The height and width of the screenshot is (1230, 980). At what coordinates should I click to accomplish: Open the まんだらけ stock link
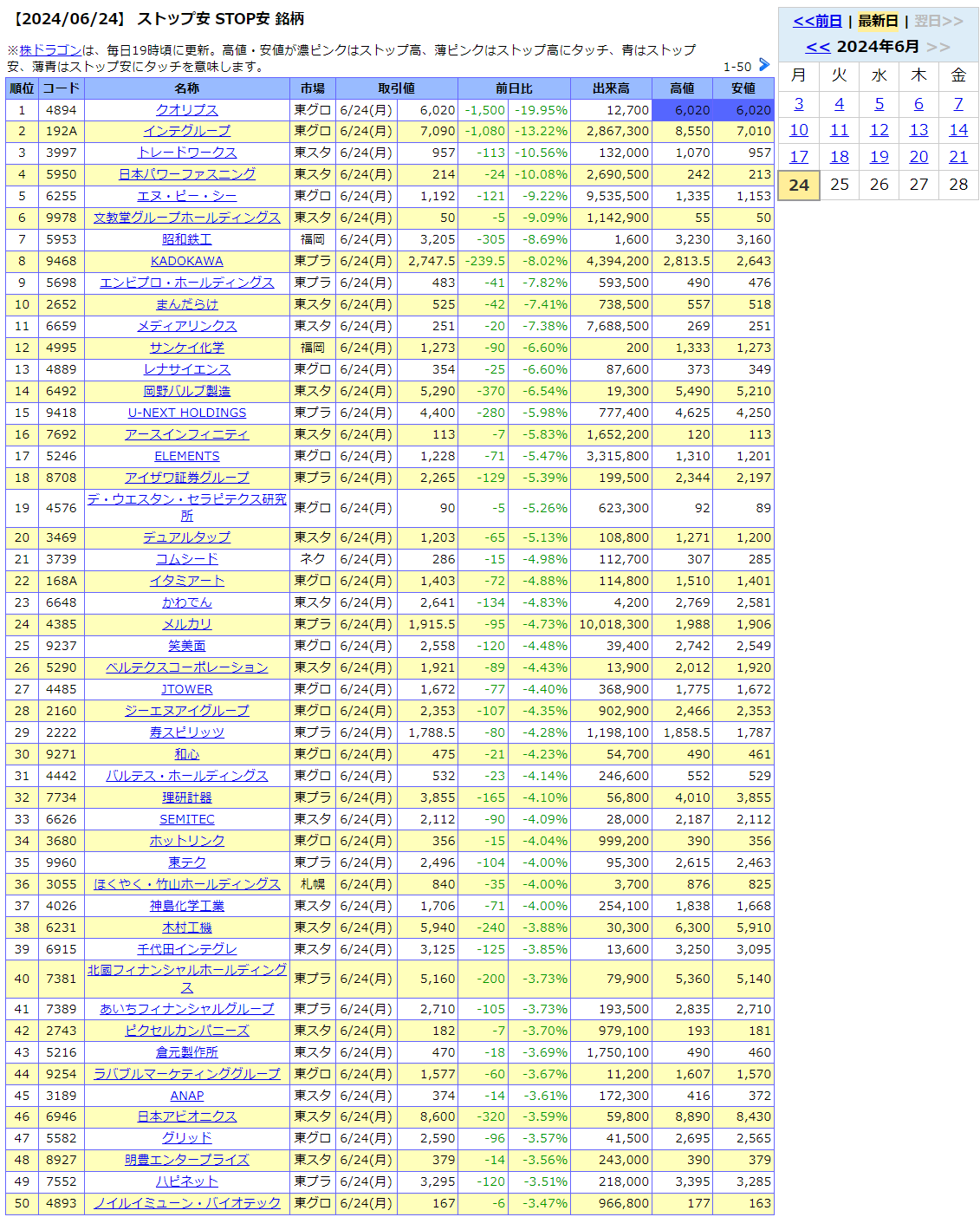tap(187, 304)
